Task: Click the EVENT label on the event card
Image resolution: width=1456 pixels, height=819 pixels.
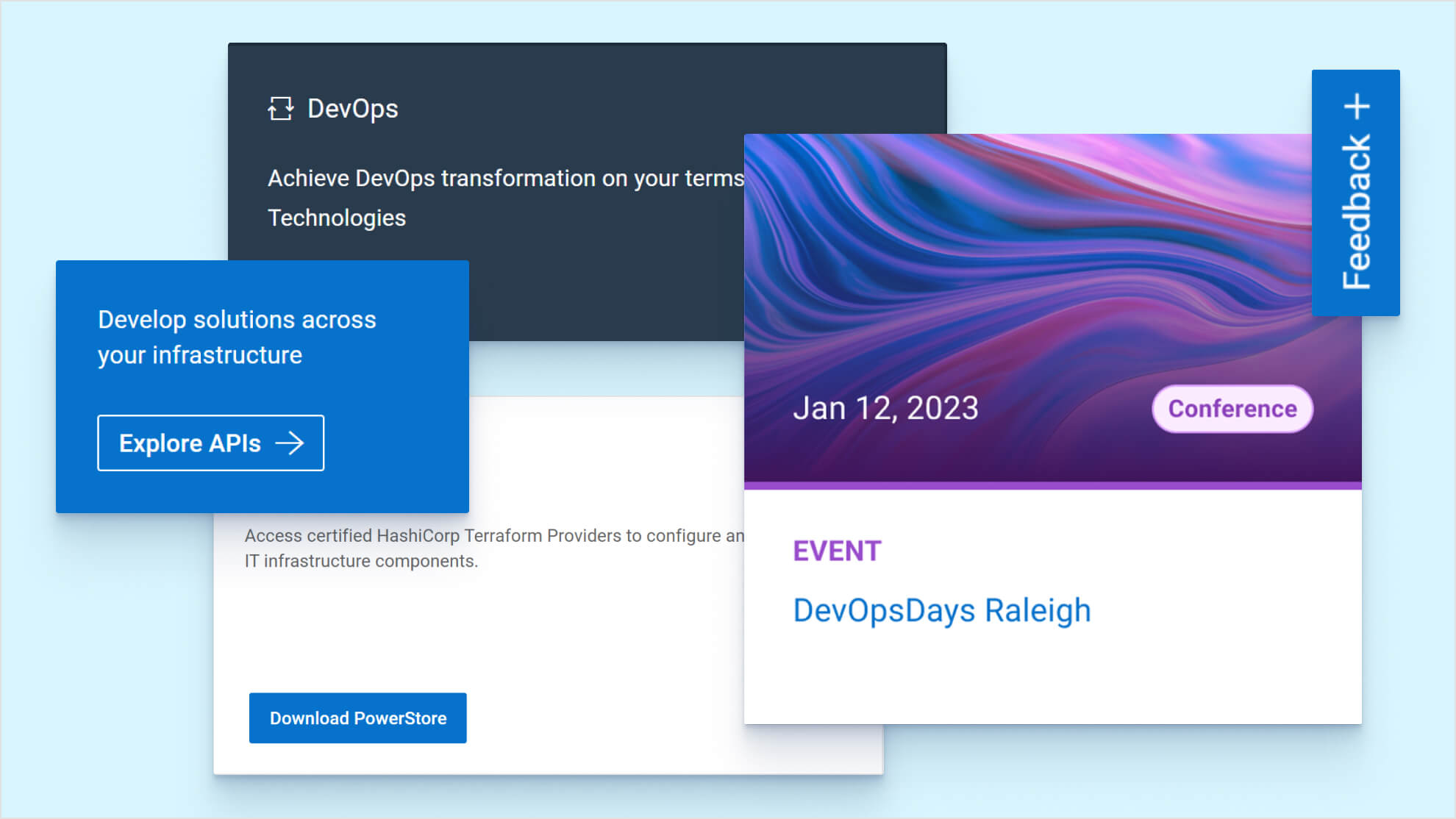Action: (x=837, y=551)
